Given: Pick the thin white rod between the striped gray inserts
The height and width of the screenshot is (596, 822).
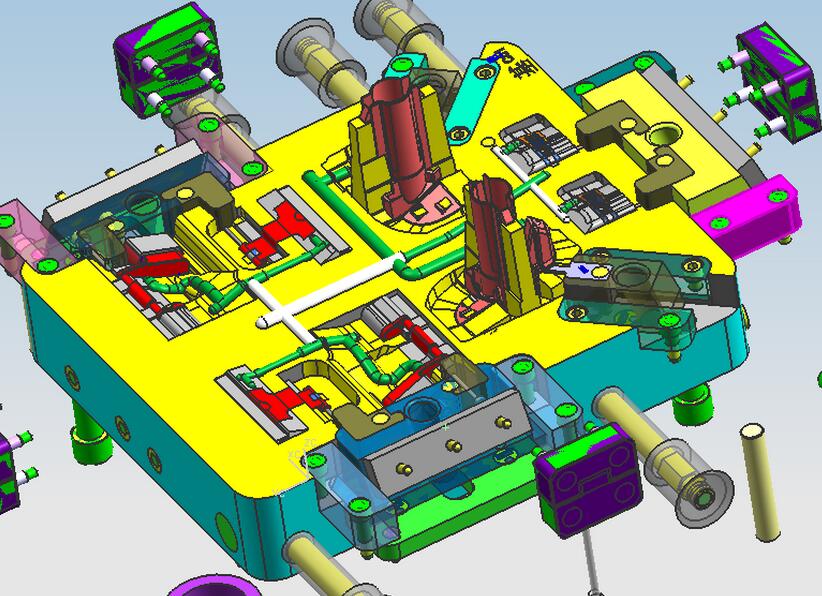Looking at the screenshot, I should click(x=530, y=183).
